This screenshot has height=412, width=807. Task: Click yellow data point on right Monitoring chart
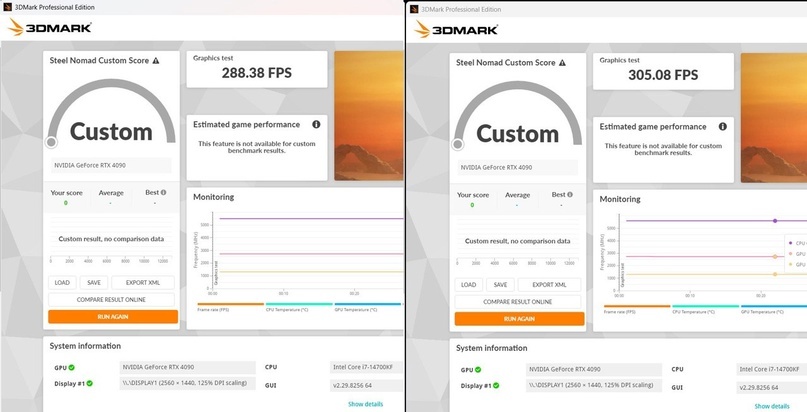775,274
